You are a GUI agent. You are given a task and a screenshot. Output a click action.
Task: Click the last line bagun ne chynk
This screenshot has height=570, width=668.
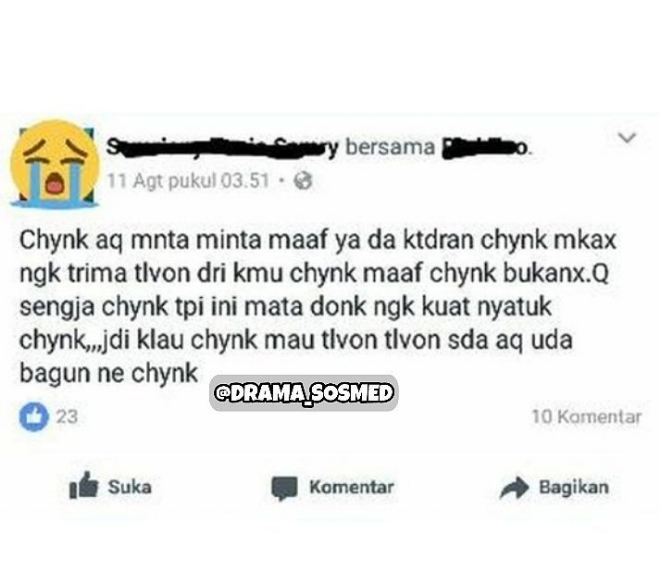click(x=109, y=374)
